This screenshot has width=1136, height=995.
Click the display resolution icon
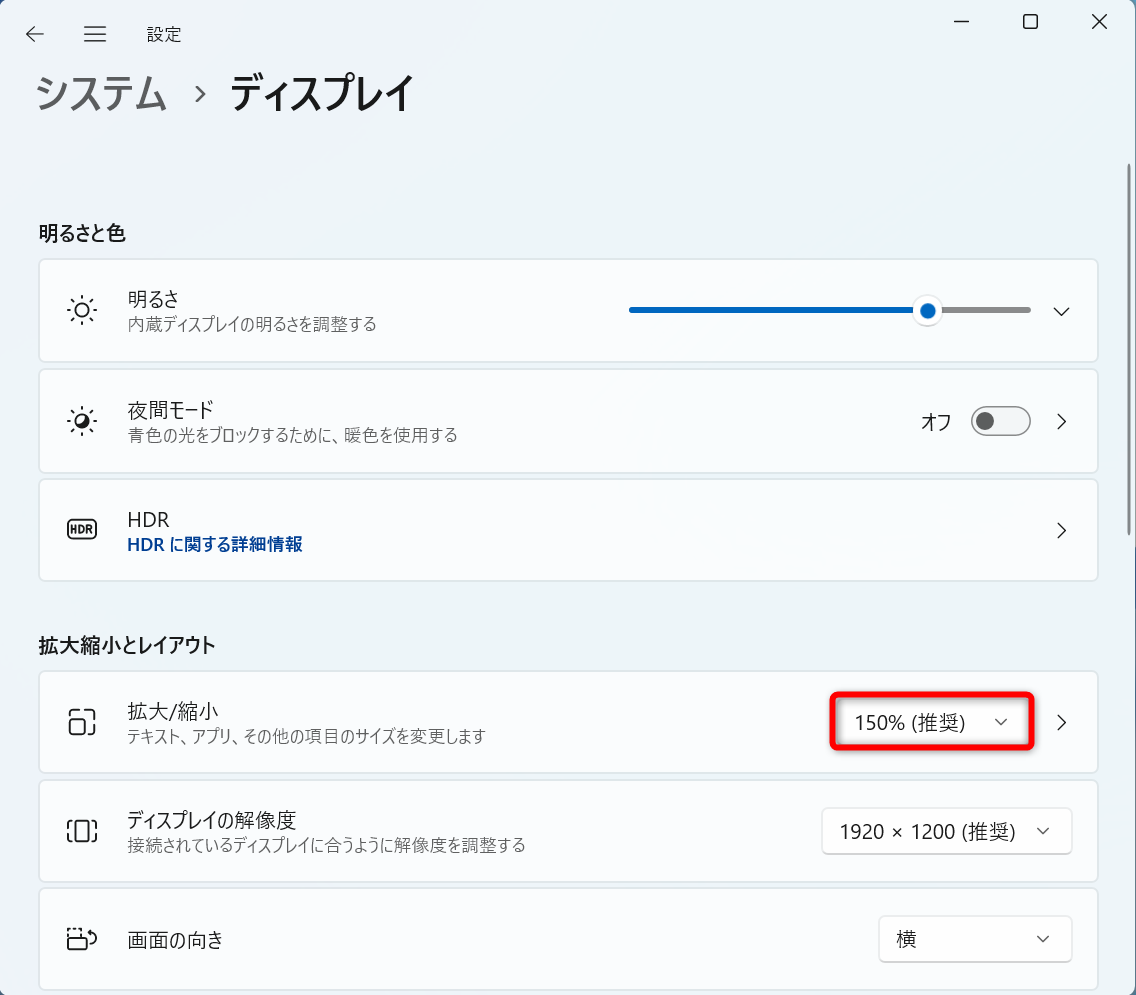82,831
